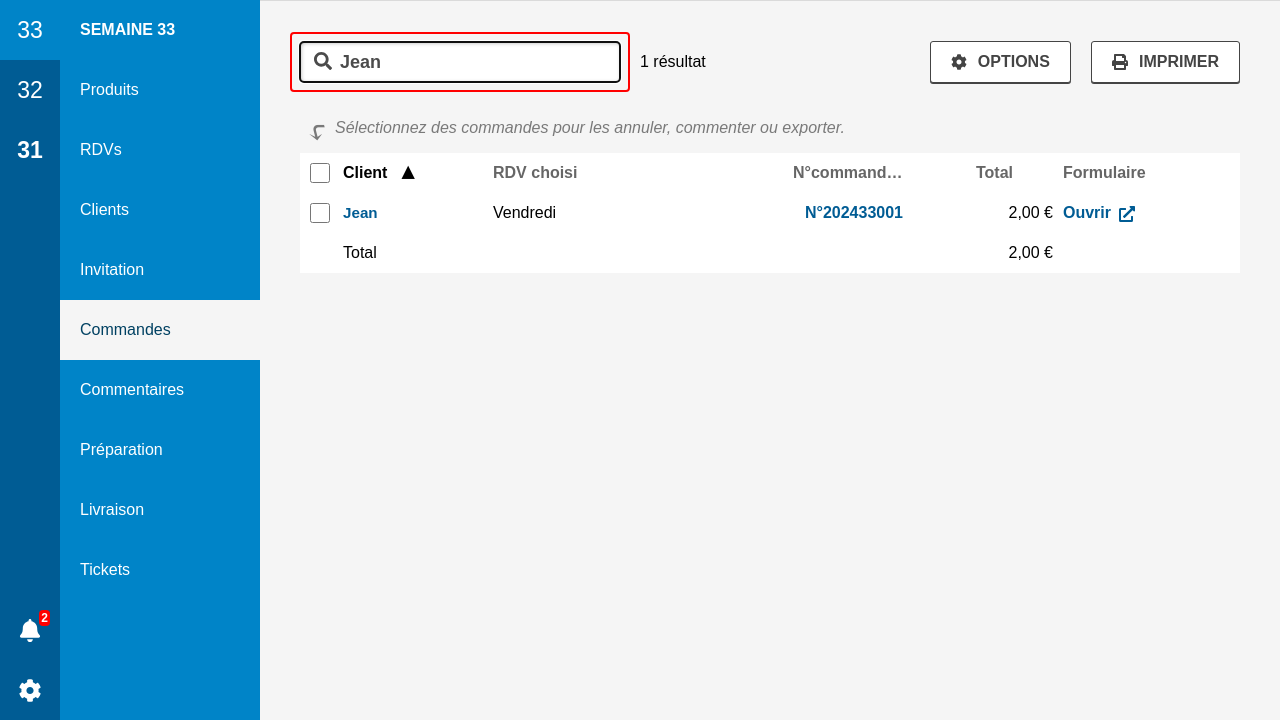Select the checkbox for Jean's order
Viewport: 1280px width, 720px height.
pos(320,213)
